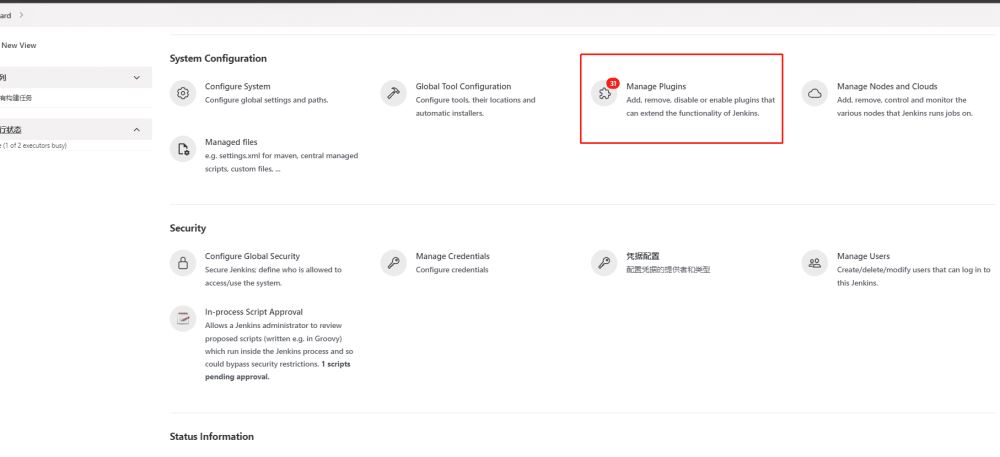
Task: Click the Configure System gear icon
Action: [183, 93]
